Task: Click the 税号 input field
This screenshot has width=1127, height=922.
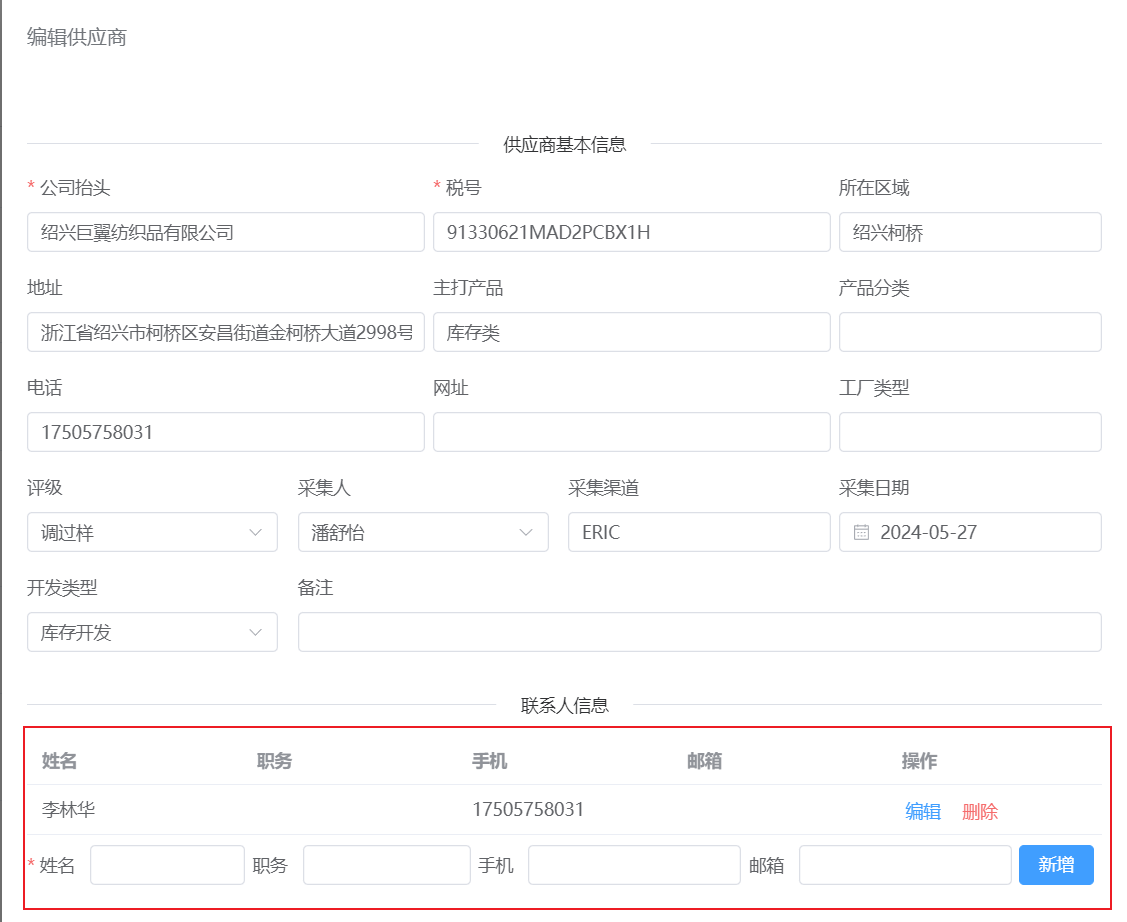Action: (630, 232)
